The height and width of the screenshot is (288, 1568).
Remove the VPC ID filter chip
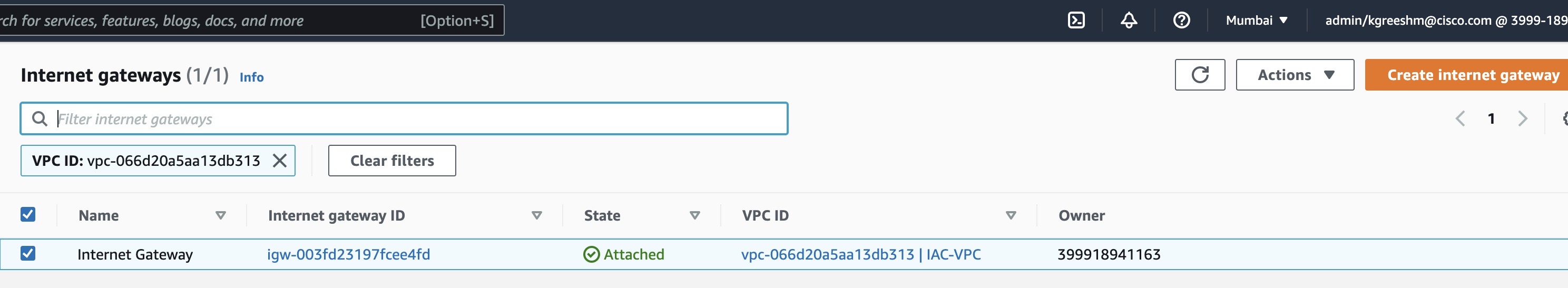point(279,161)
